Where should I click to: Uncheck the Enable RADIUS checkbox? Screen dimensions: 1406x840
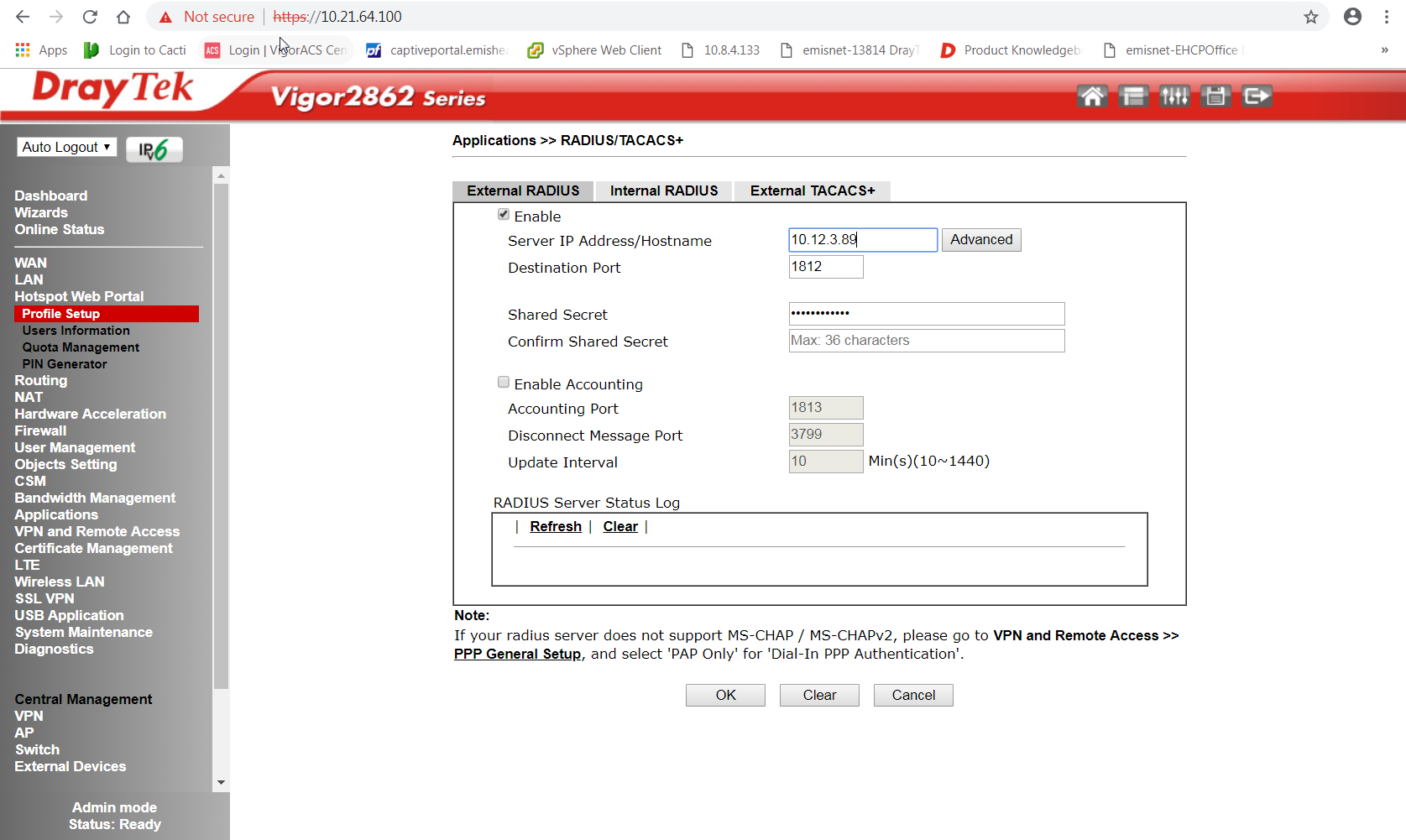[x=504, y=215]
